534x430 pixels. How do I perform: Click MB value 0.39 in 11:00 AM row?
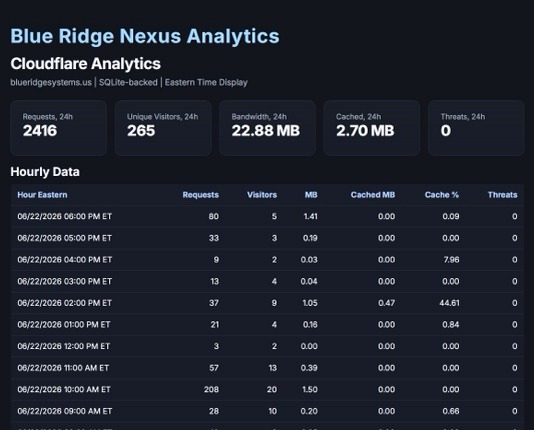point(309,368)
